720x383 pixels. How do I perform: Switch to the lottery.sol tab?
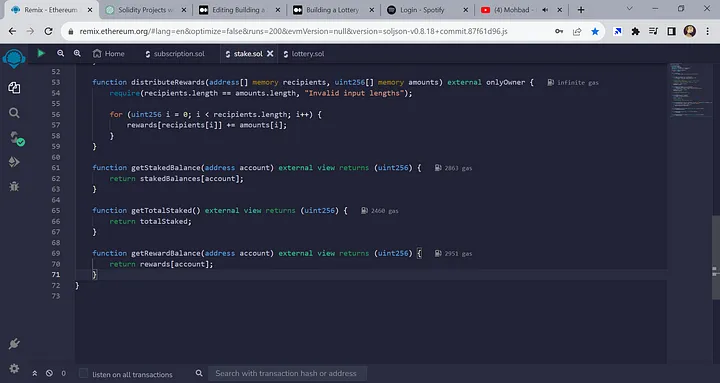[x=304, y=54]
